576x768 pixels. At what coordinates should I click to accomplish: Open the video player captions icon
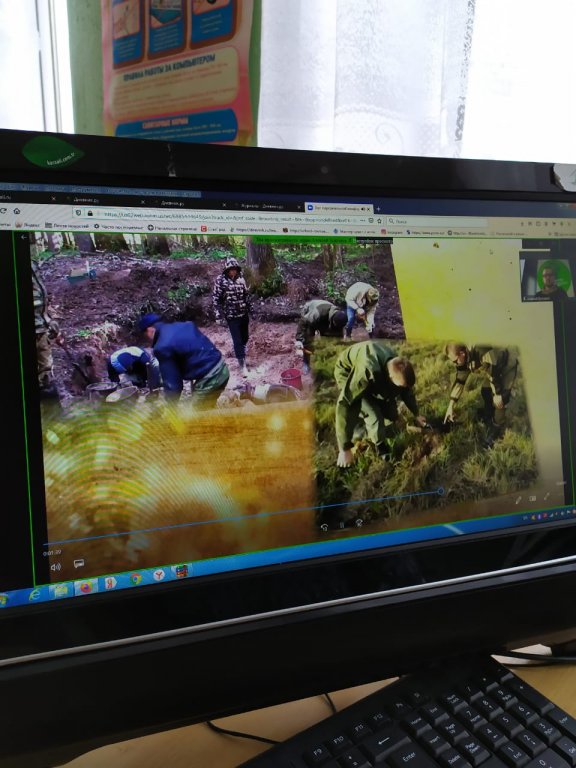79,563
